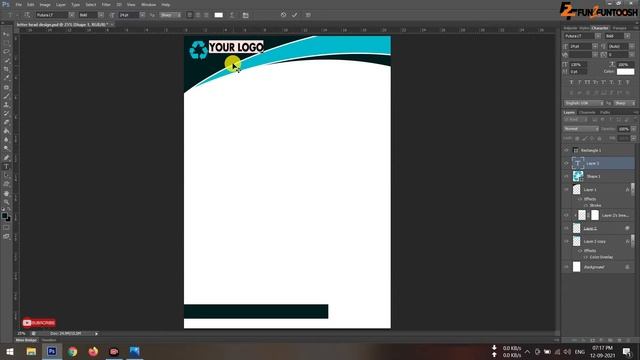Image resolution: width=640 pixels, height=360 pixels.
Task: Toggle Color Overlay effect visibility
Action: [586, 257]
